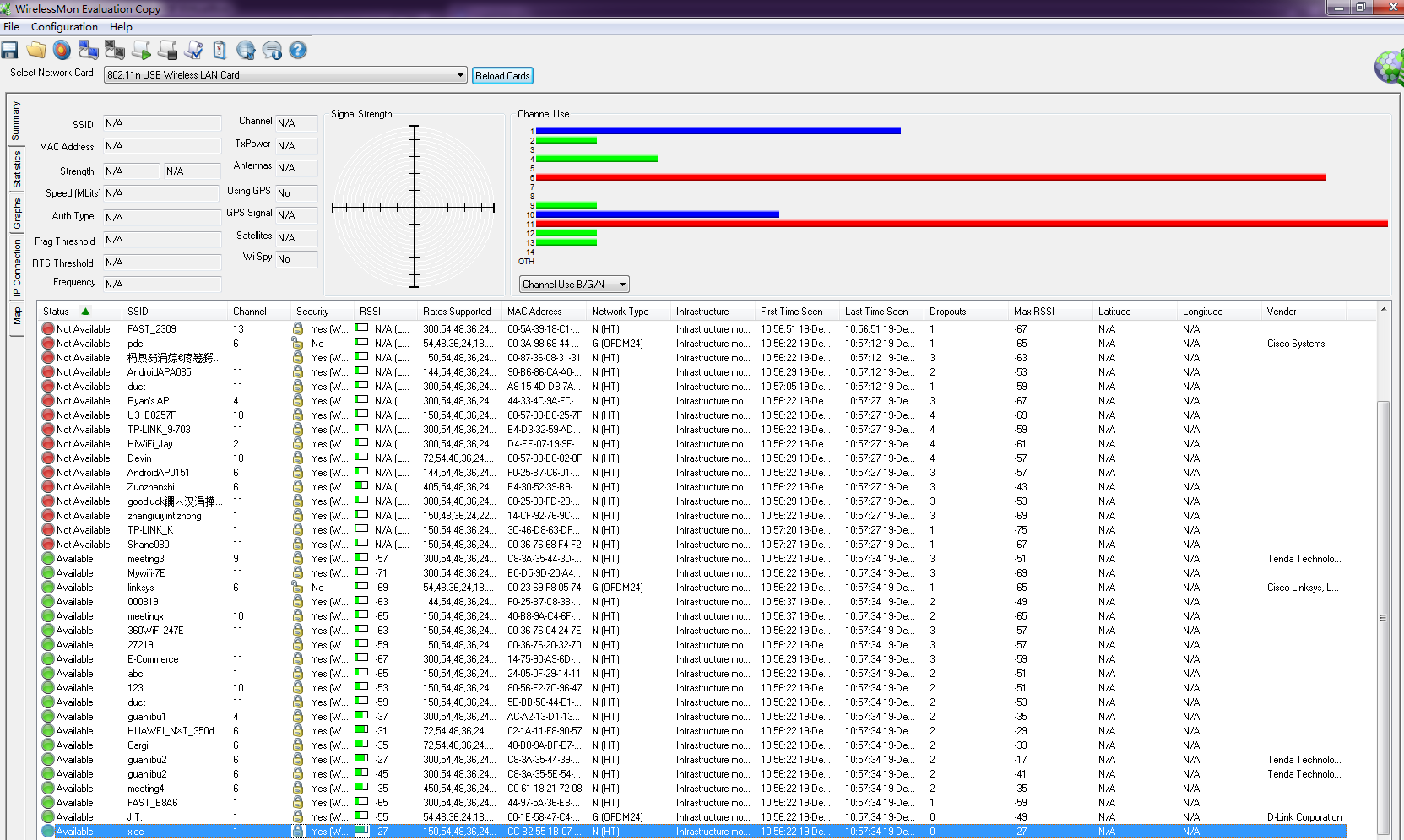Sort by the Max RSSI column header
Screen dimensions: 1404x840
(x=1050, y=312)
